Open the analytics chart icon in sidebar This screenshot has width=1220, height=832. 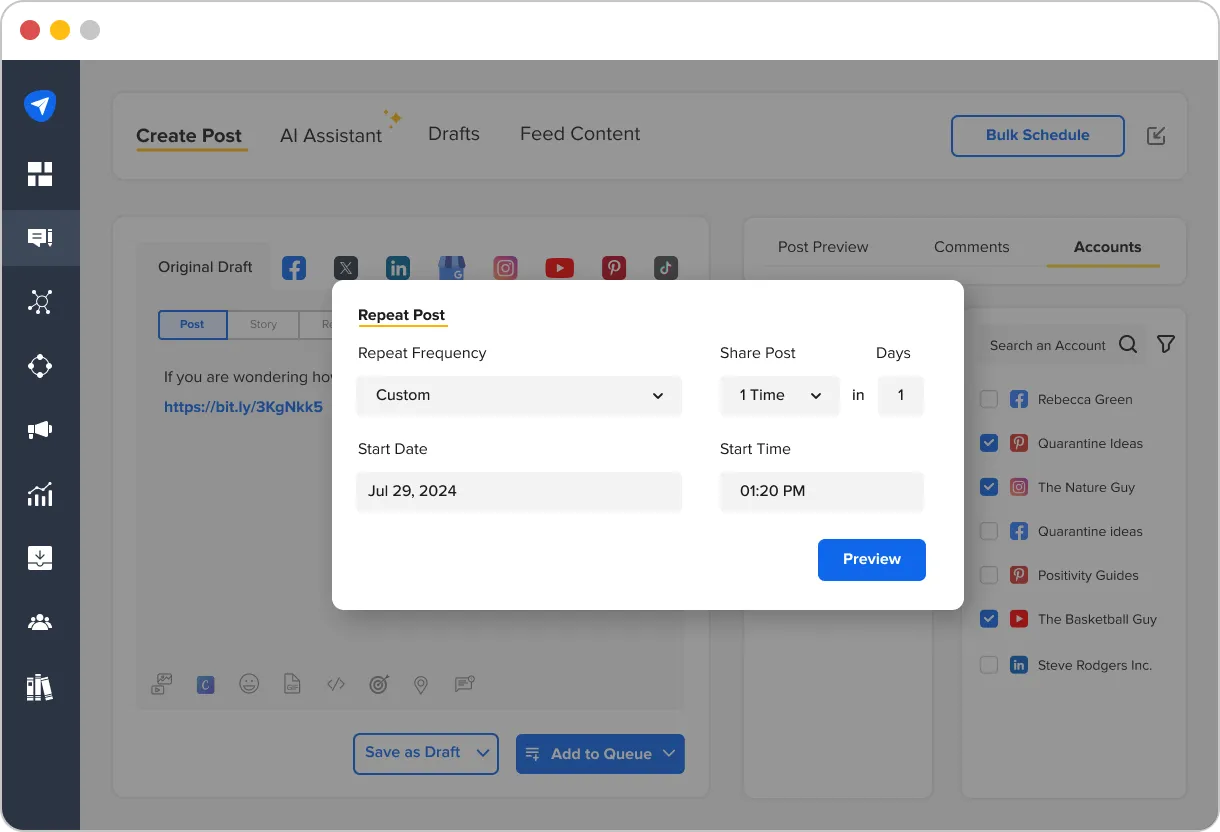pos(40,494)
